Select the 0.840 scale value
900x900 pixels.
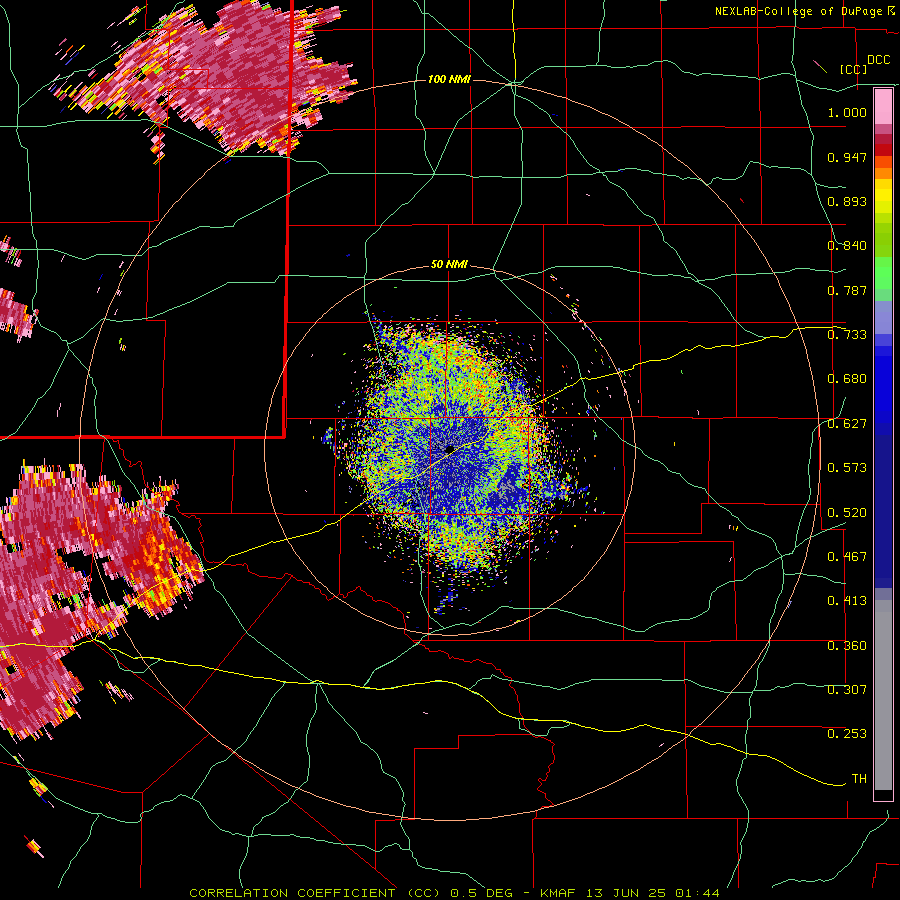pos(847,246)
